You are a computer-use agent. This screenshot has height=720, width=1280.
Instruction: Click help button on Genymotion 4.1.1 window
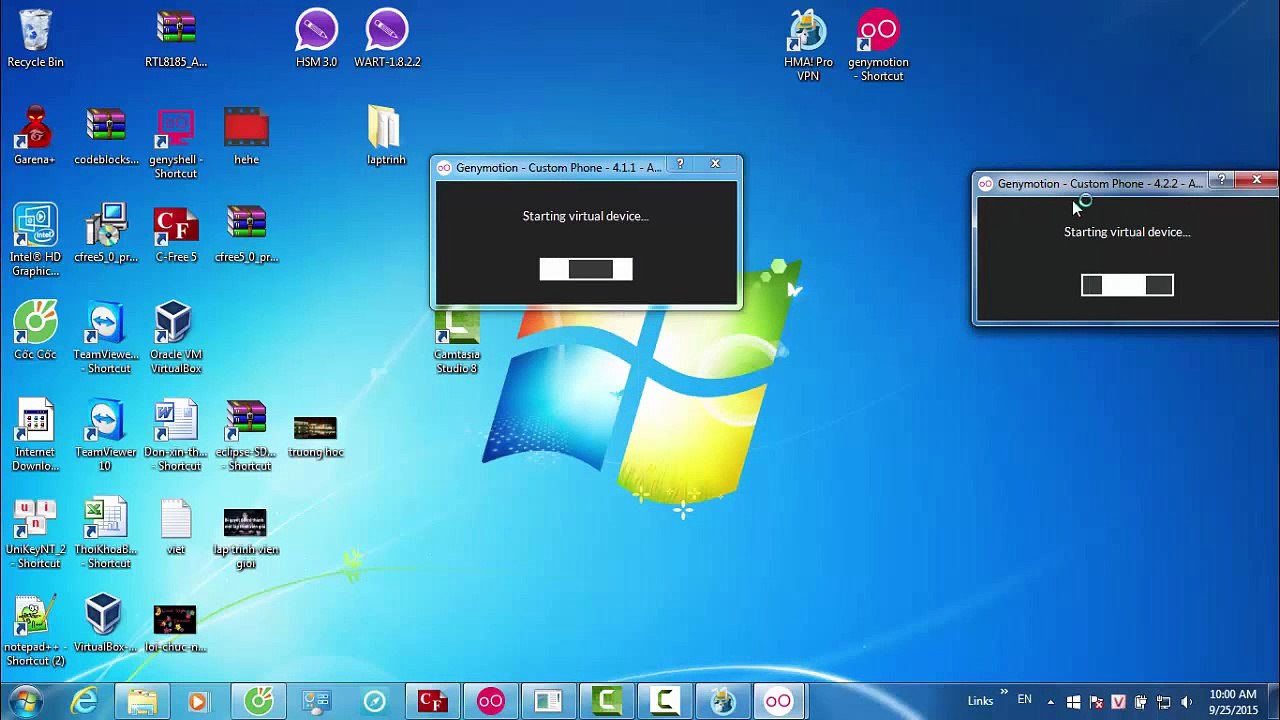680,164
